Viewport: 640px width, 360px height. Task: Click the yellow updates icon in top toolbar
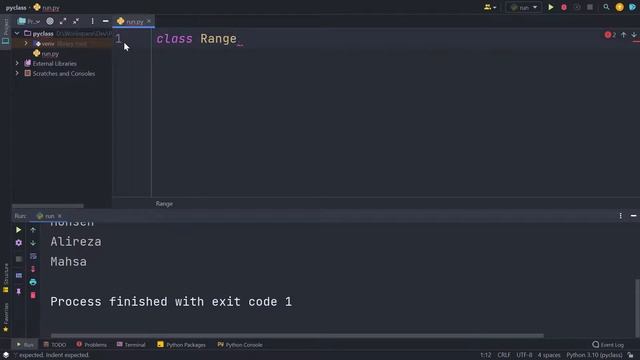[x=619, y=7]
